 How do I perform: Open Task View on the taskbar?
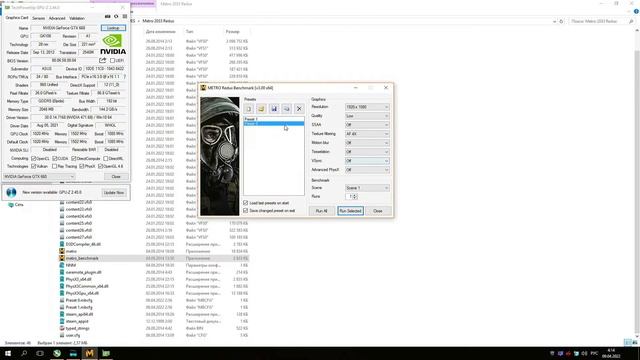point(40,353)
